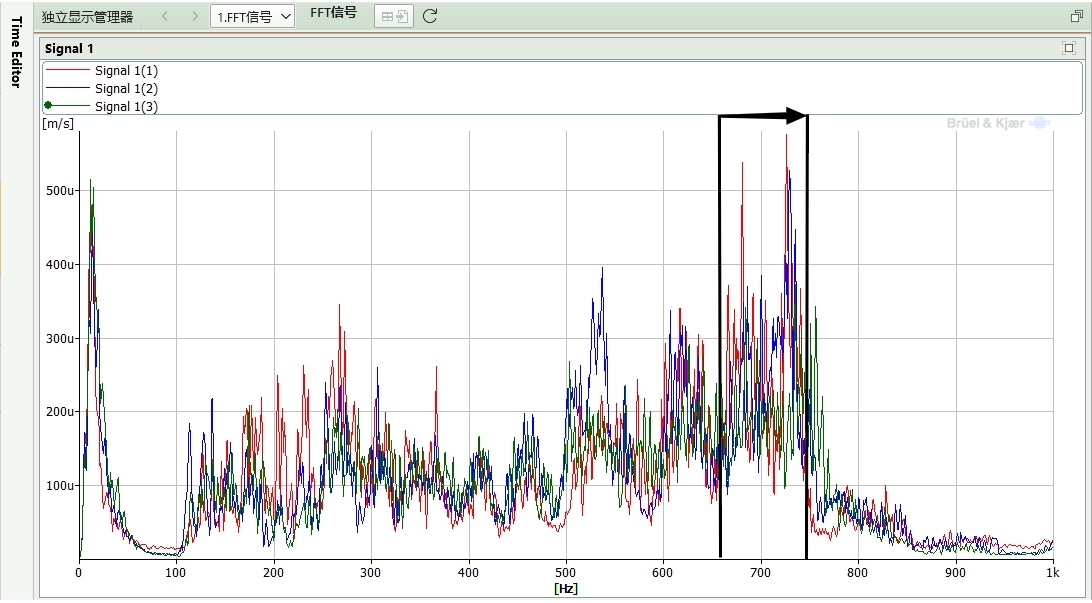Viewport: 1092px width, 603px height.
Task: Maximize the Signal 1 graph panel
Action: [x=1069, y=48]
